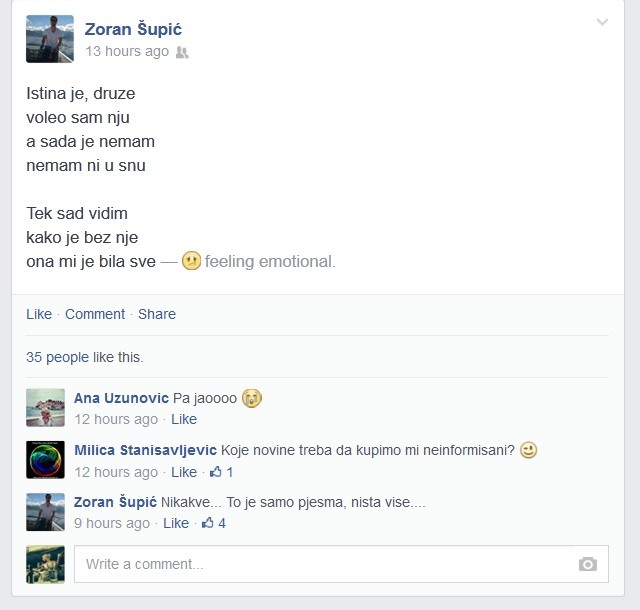Share this post
This screenshot has width=640, height=610.
point(157,314)
